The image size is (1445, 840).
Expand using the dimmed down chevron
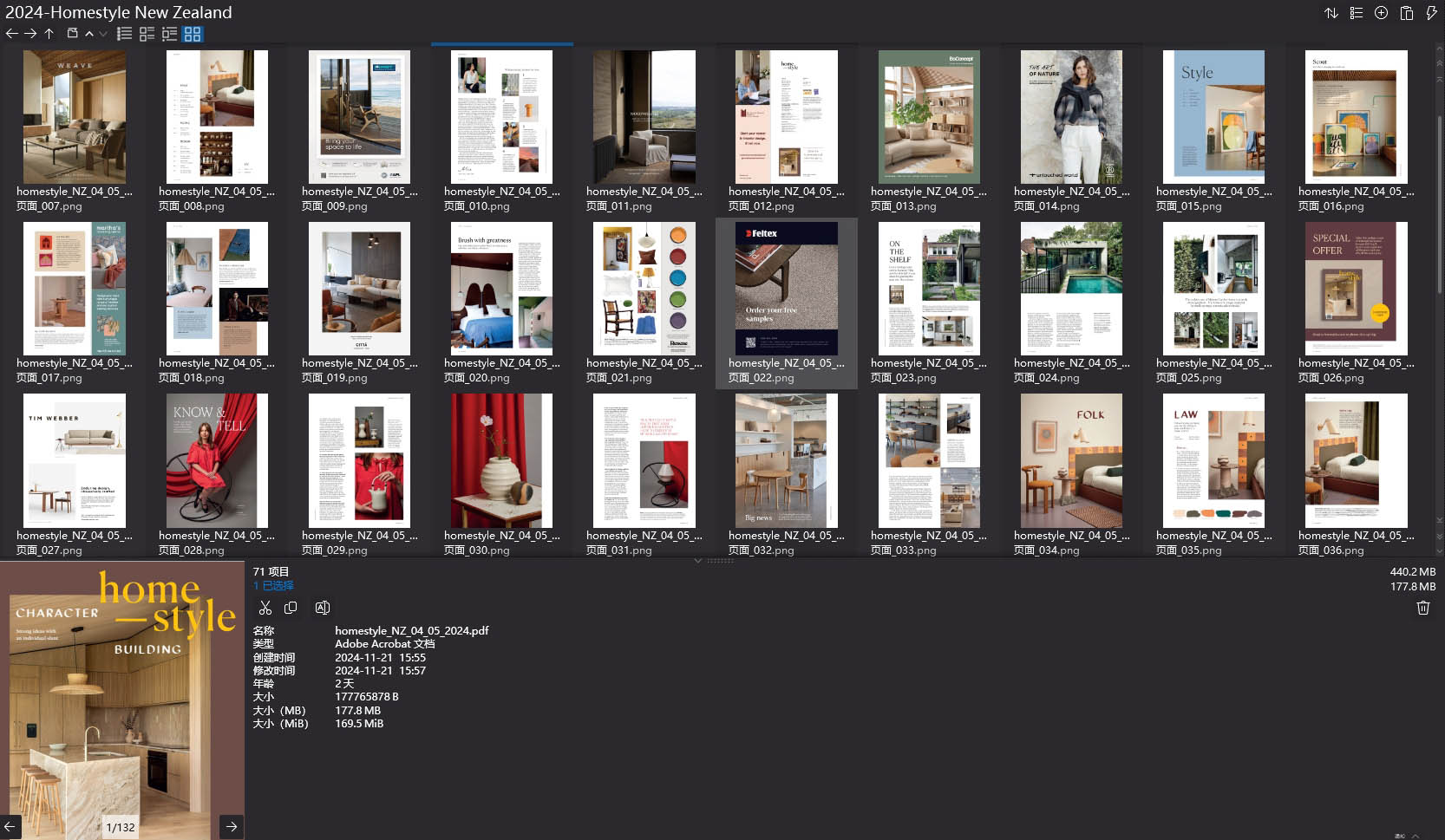(103, 34)
